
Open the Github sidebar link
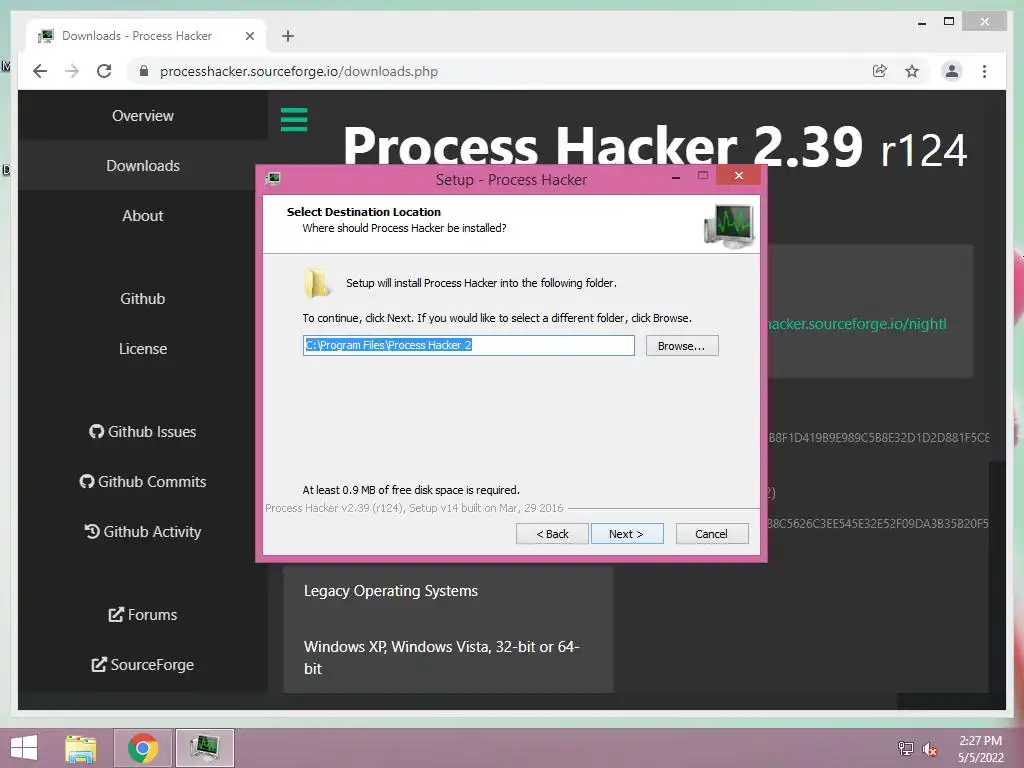tap(143, 298)
